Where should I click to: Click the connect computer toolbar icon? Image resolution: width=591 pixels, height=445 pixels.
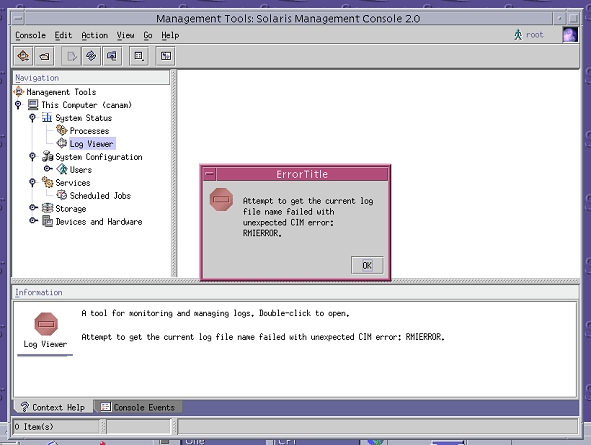tap(112, 56)
